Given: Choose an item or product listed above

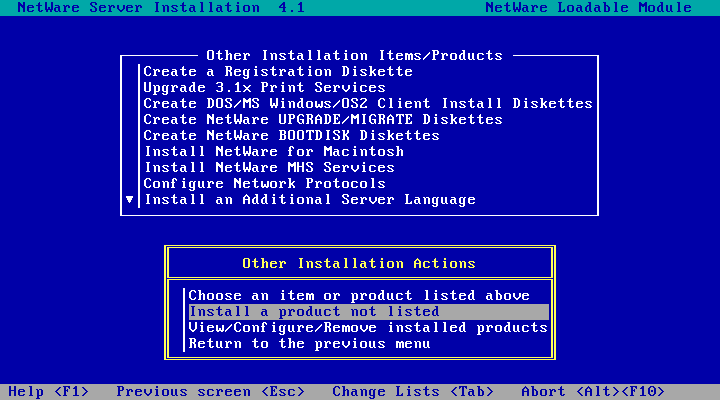Looking at the screenshot, I should point(359,296).
